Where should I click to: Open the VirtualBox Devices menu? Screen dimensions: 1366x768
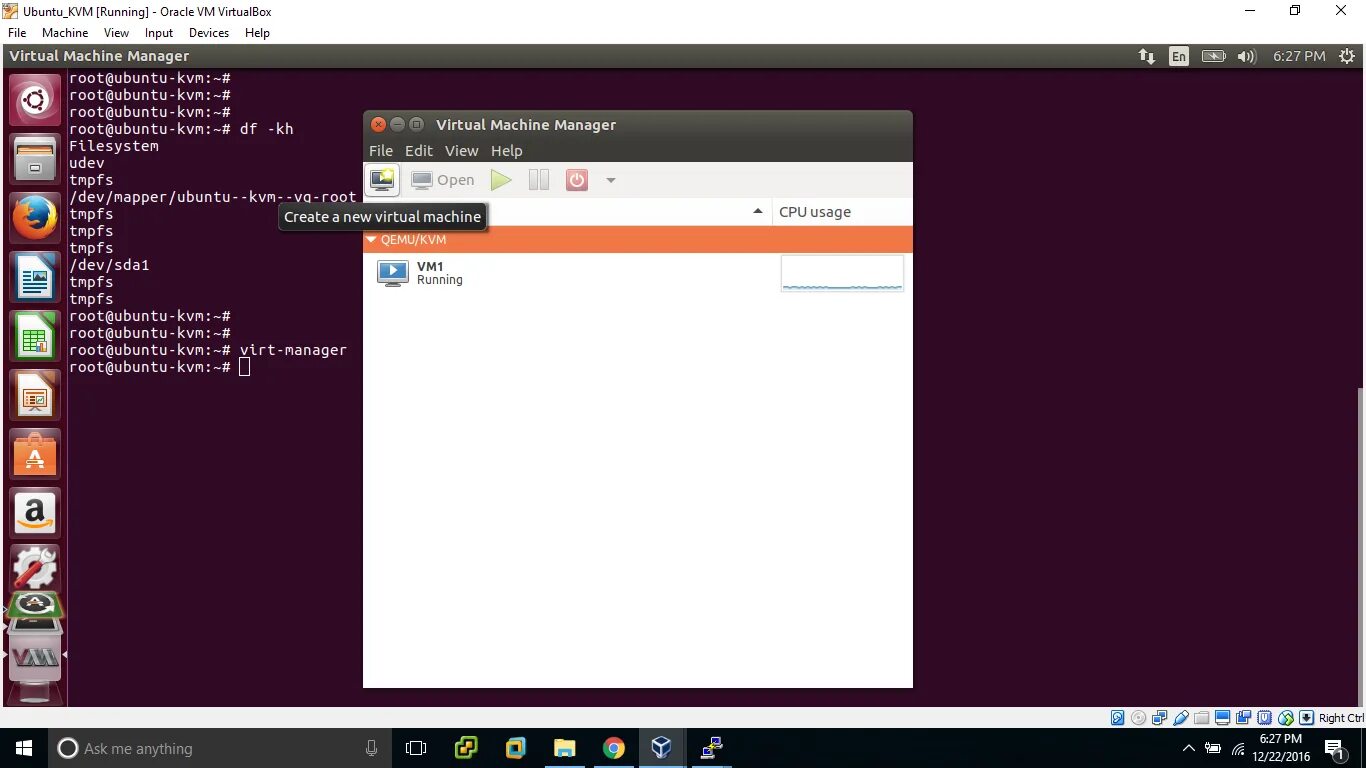(209, 33)
